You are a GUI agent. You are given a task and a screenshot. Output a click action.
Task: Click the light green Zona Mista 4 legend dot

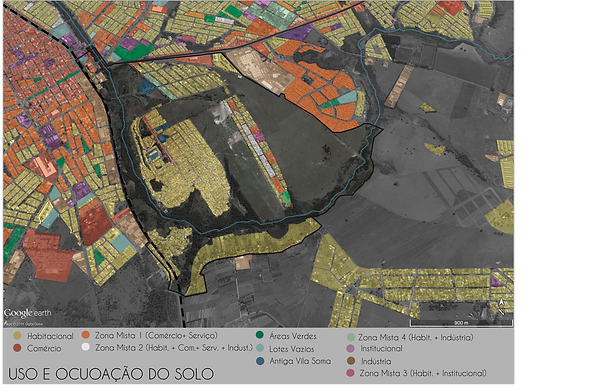[x=351, y=337]
